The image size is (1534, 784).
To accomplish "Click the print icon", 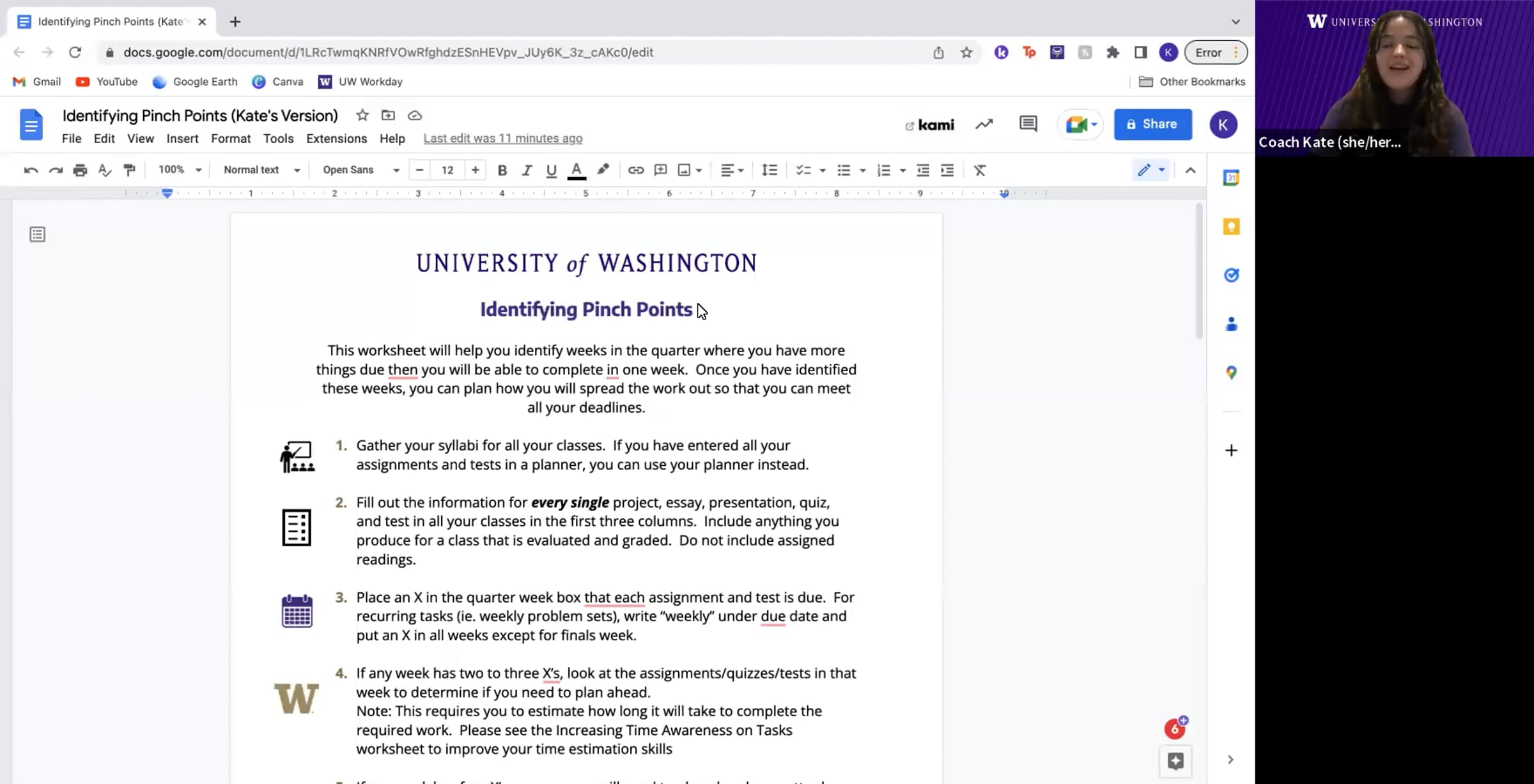I will [x=80, y=170].
